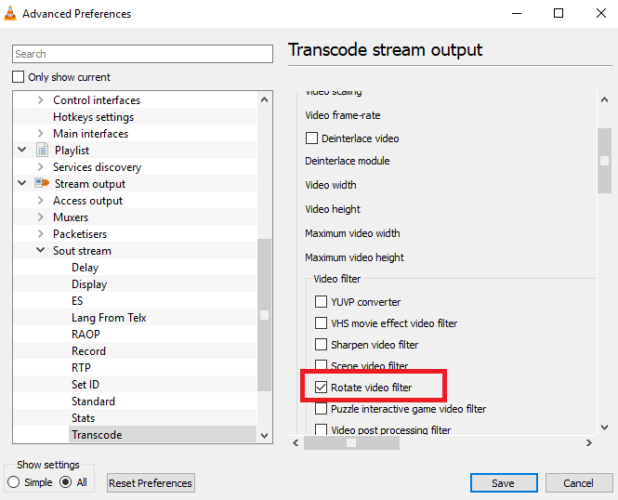This screenshot has height=500, width=618.
Task: Click the tree panel scroll up arrow
Action: [264, 100]
